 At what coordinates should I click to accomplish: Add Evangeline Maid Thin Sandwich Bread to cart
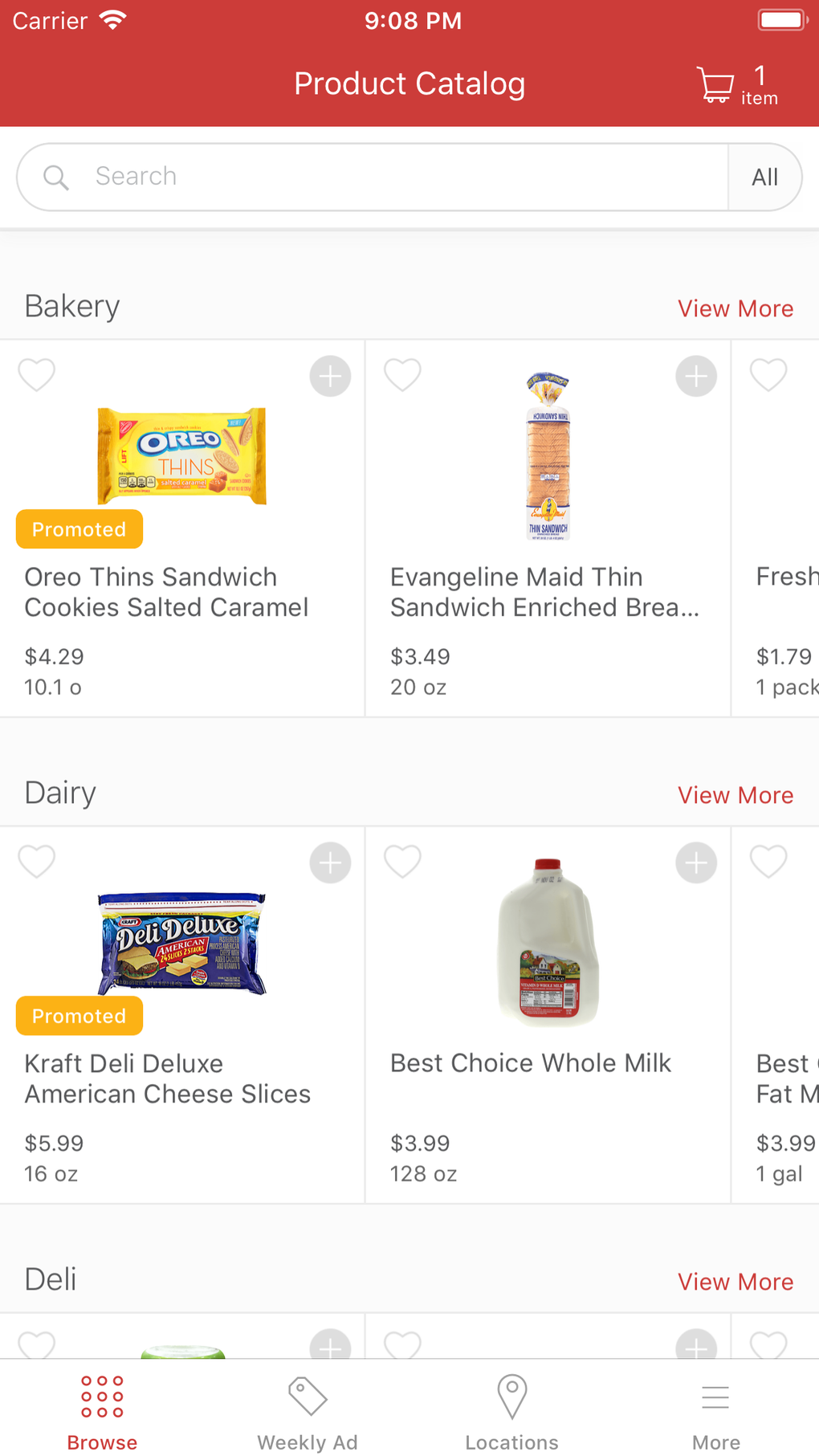[695, 376]
